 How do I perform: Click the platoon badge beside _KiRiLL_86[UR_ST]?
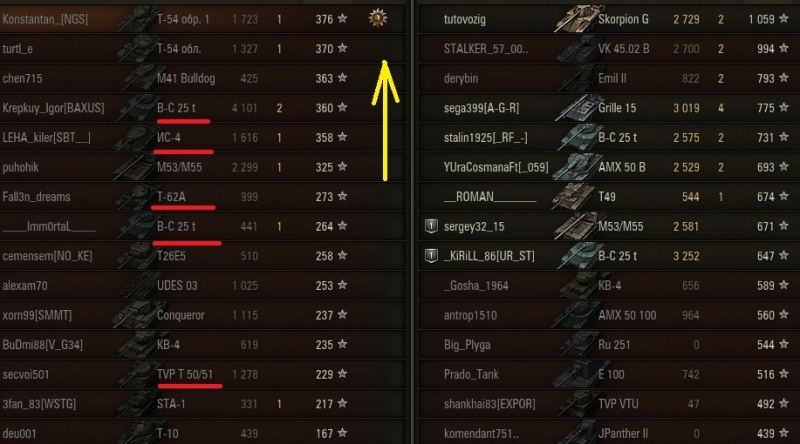pos(432,256)
